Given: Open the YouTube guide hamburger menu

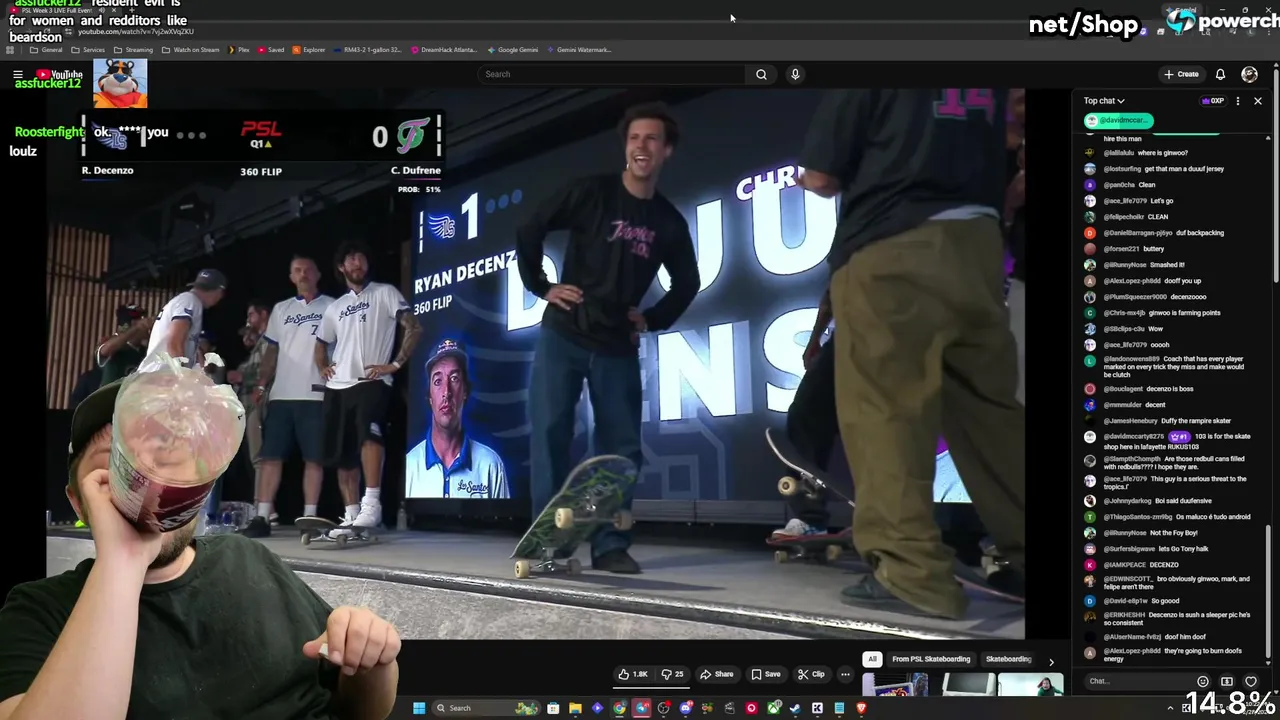Looking at the screenshot, I should pos(17,74).
